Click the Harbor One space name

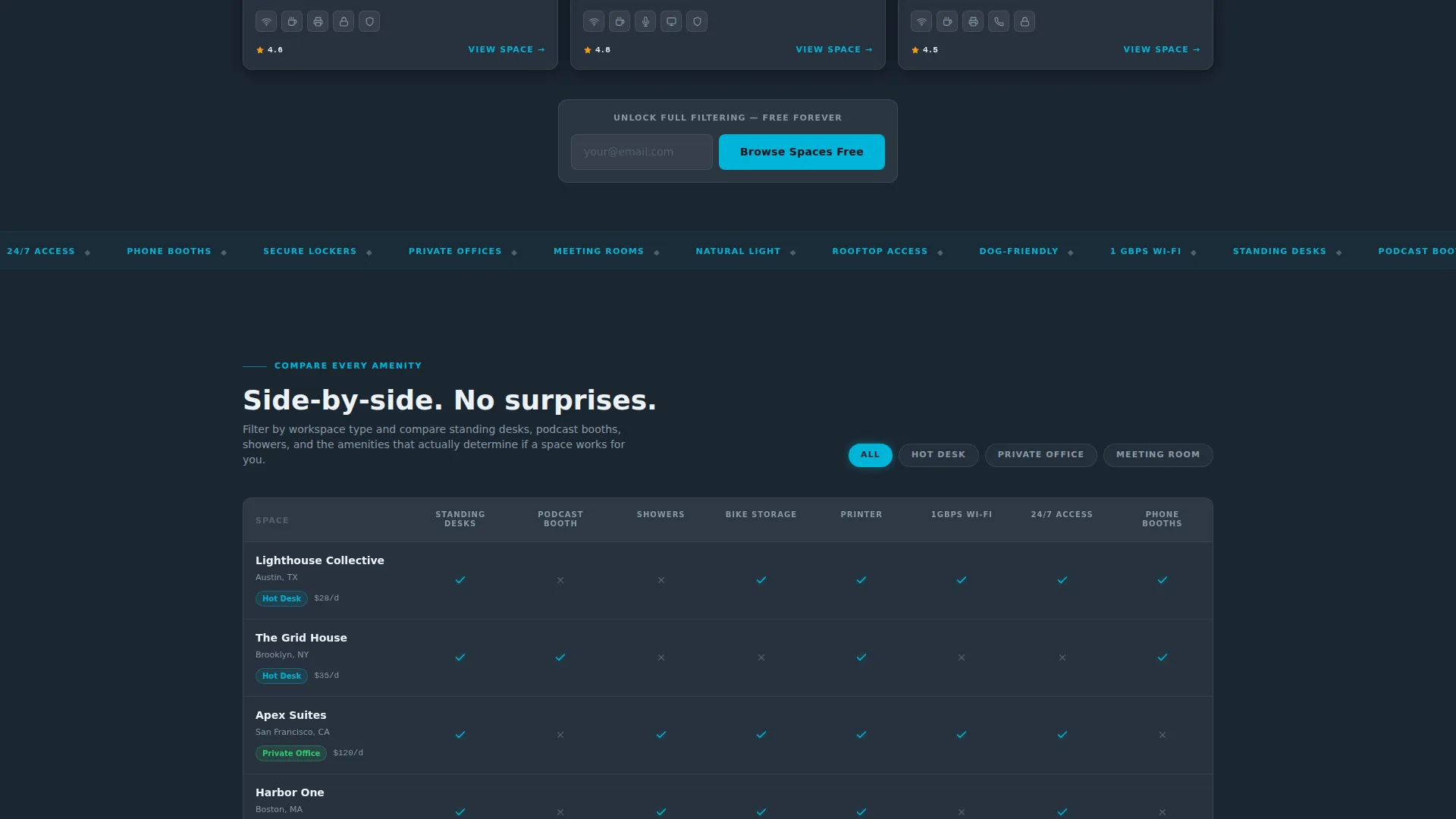point(290,792)
